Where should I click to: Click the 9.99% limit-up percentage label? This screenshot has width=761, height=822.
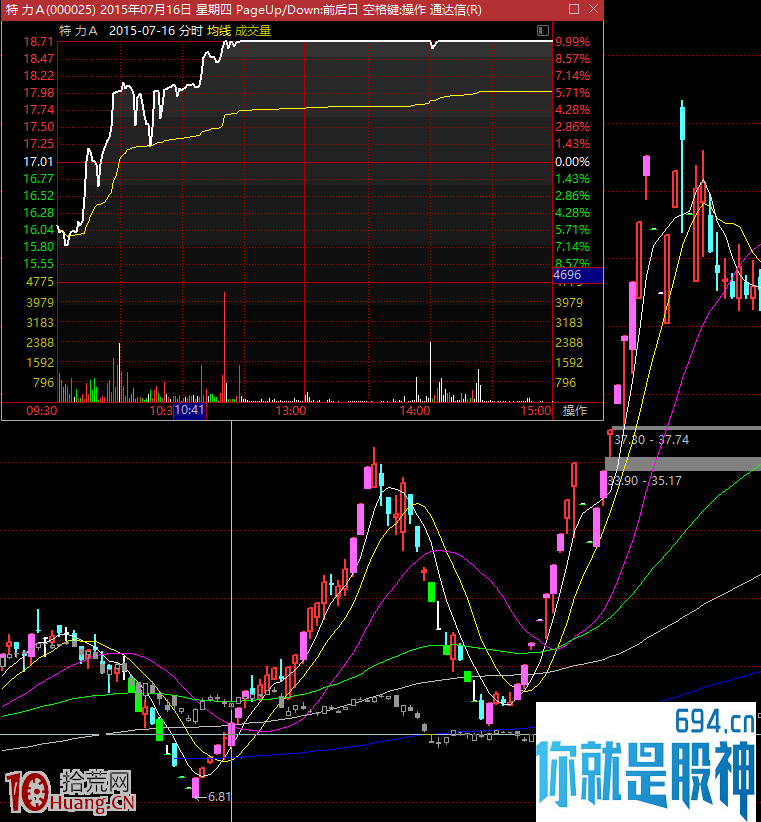click(572, 42)
